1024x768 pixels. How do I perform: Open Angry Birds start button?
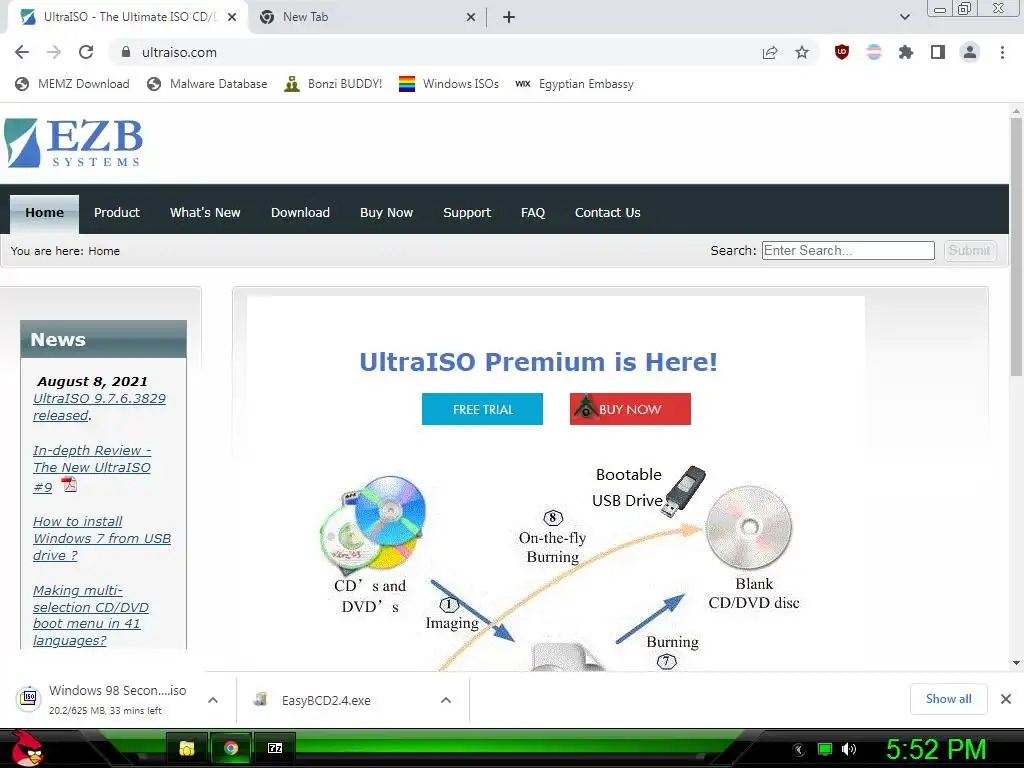coord(27,748)
